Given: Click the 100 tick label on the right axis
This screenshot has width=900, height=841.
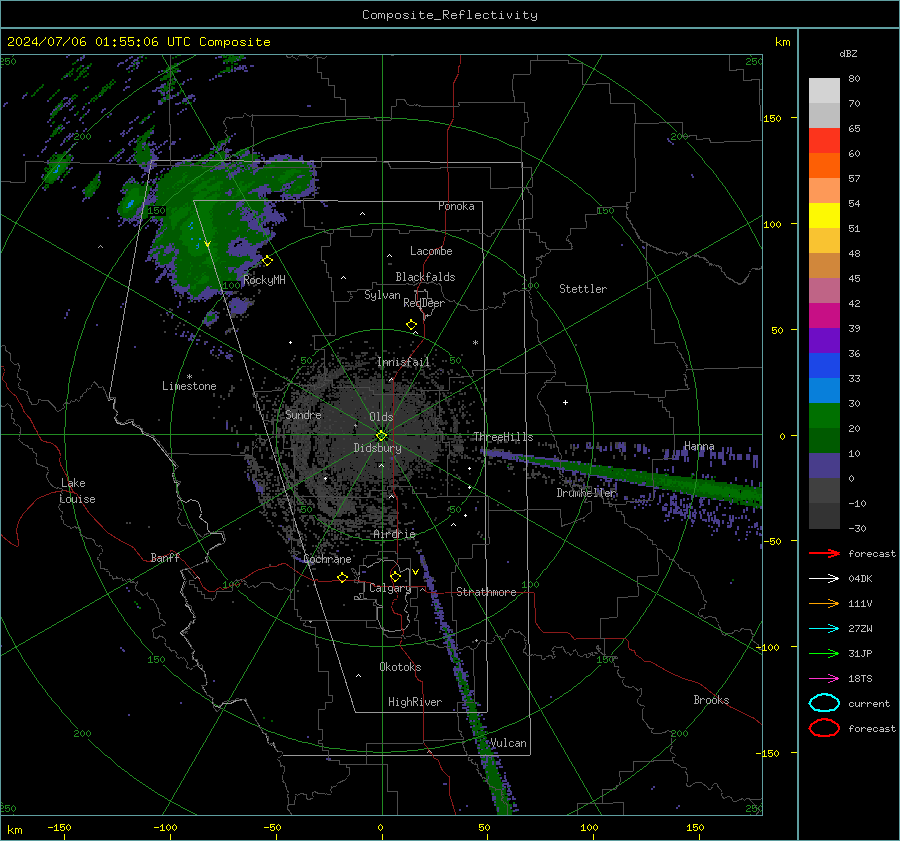Looking at the screenshot, I should [772, 224].
